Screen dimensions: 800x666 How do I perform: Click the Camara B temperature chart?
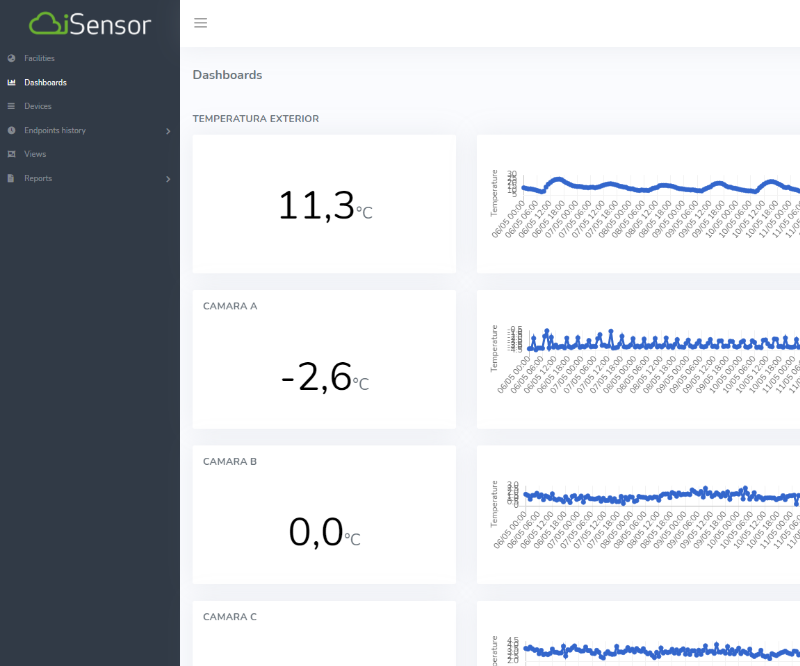coord(644,514)
